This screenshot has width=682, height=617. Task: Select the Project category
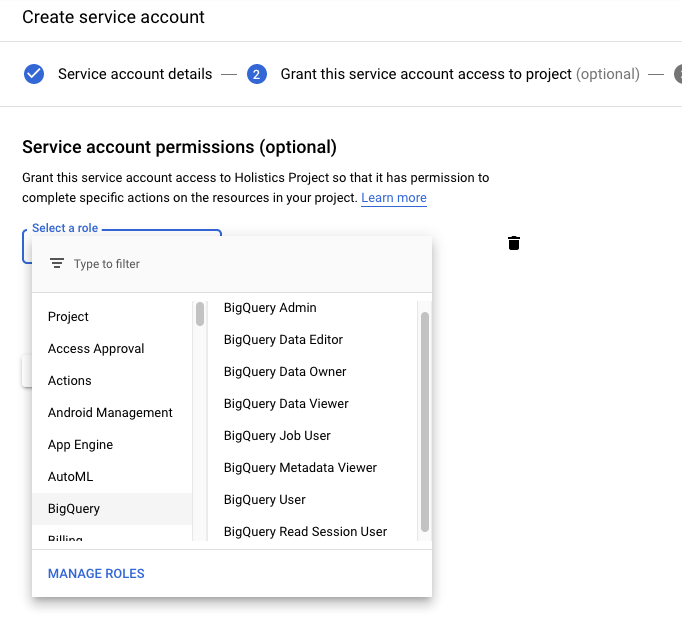pos(68,317)
